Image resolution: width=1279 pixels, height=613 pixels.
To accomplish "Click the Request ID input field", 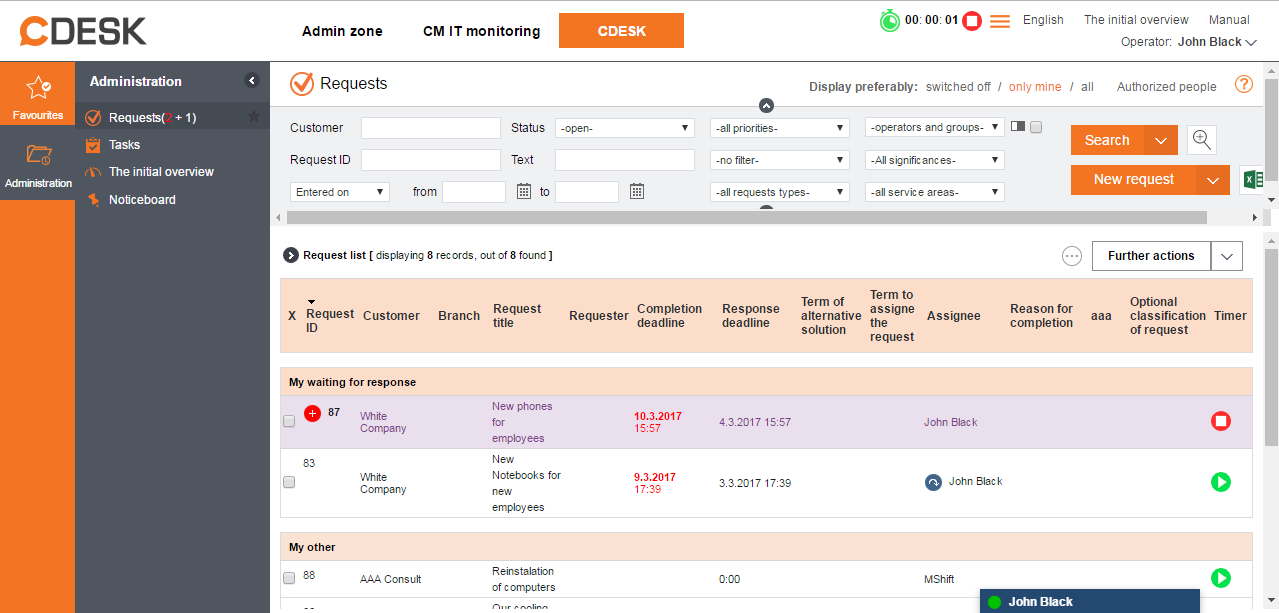I will tap(430, 160).
